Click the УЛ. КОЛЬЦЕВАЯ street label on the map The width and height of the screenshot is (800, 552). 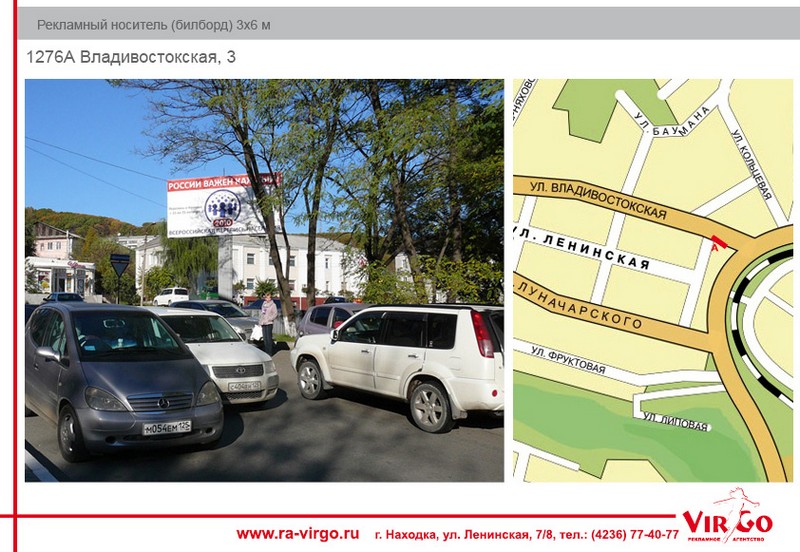pos(751,163)
